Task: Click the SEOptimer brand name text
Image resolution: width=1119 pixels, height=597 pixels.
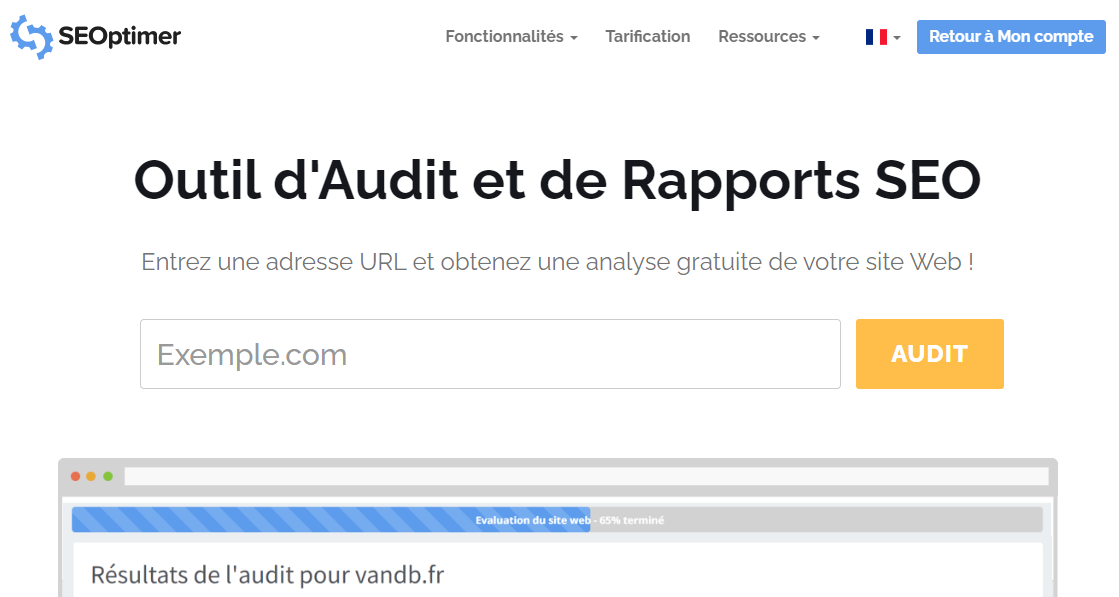Action: tap(120, 37)
